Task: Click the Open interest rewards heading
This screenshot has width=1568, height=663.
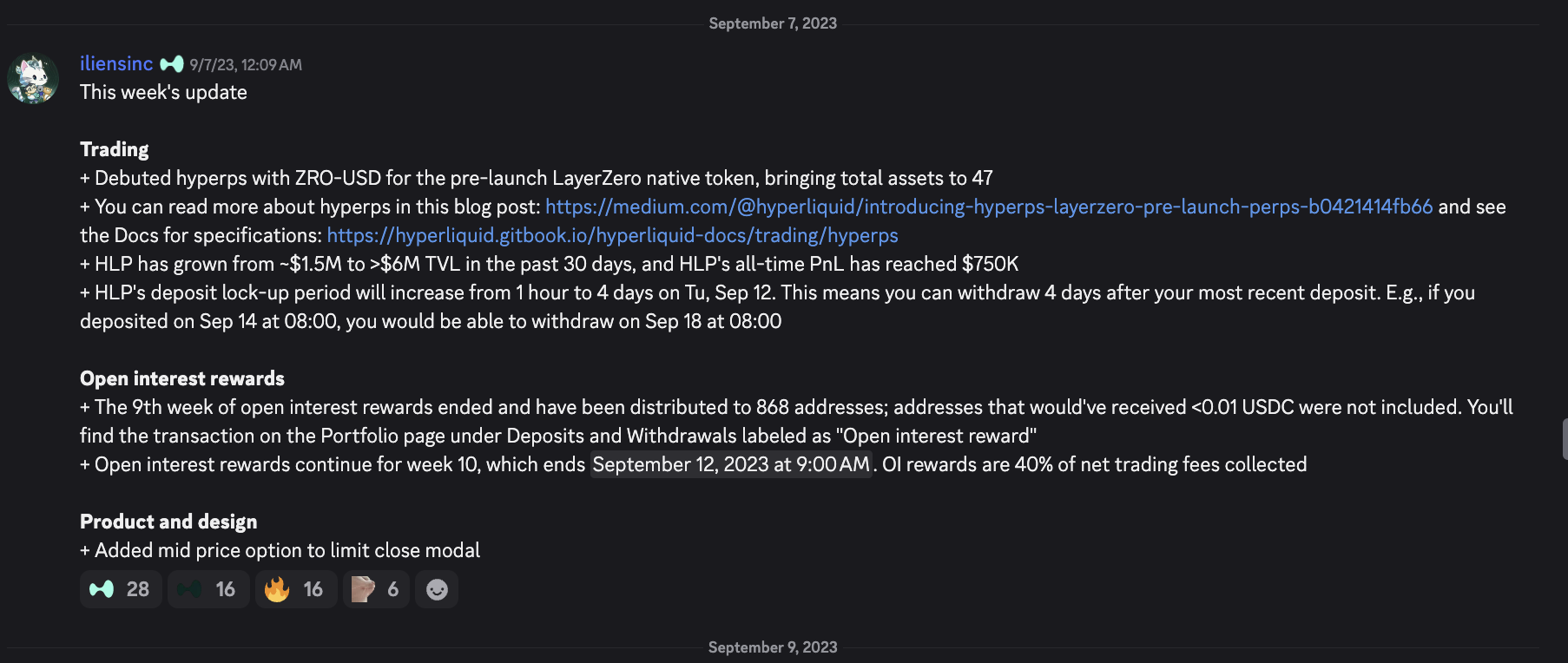Action: 181,378
